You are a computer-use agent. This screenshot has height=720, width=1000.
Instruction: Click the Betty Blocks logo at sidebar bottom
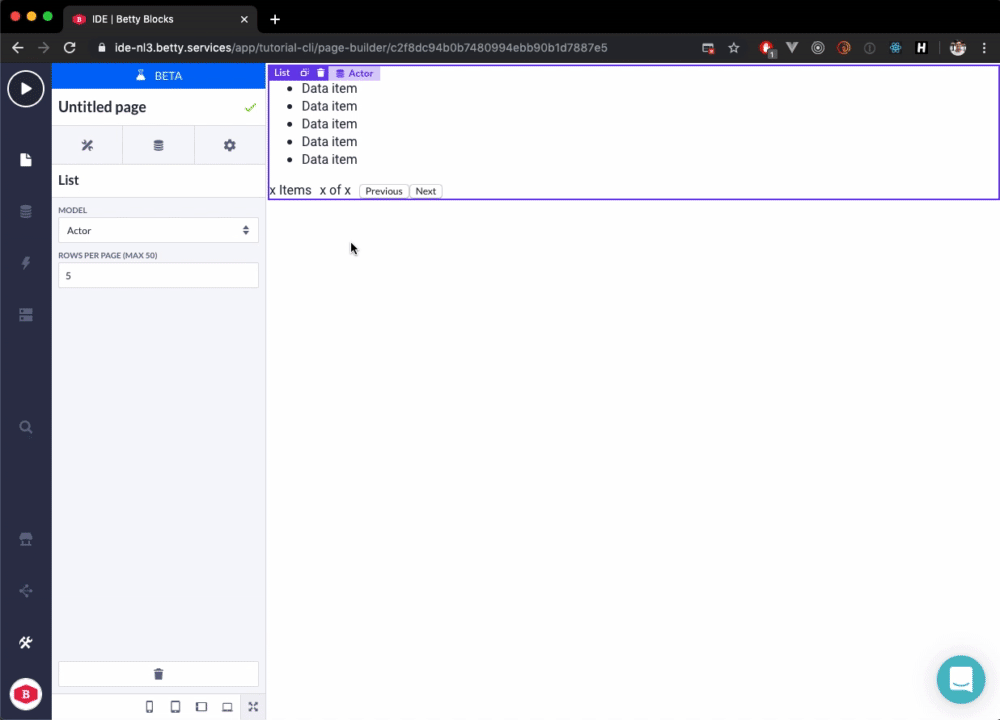(26, 694)
